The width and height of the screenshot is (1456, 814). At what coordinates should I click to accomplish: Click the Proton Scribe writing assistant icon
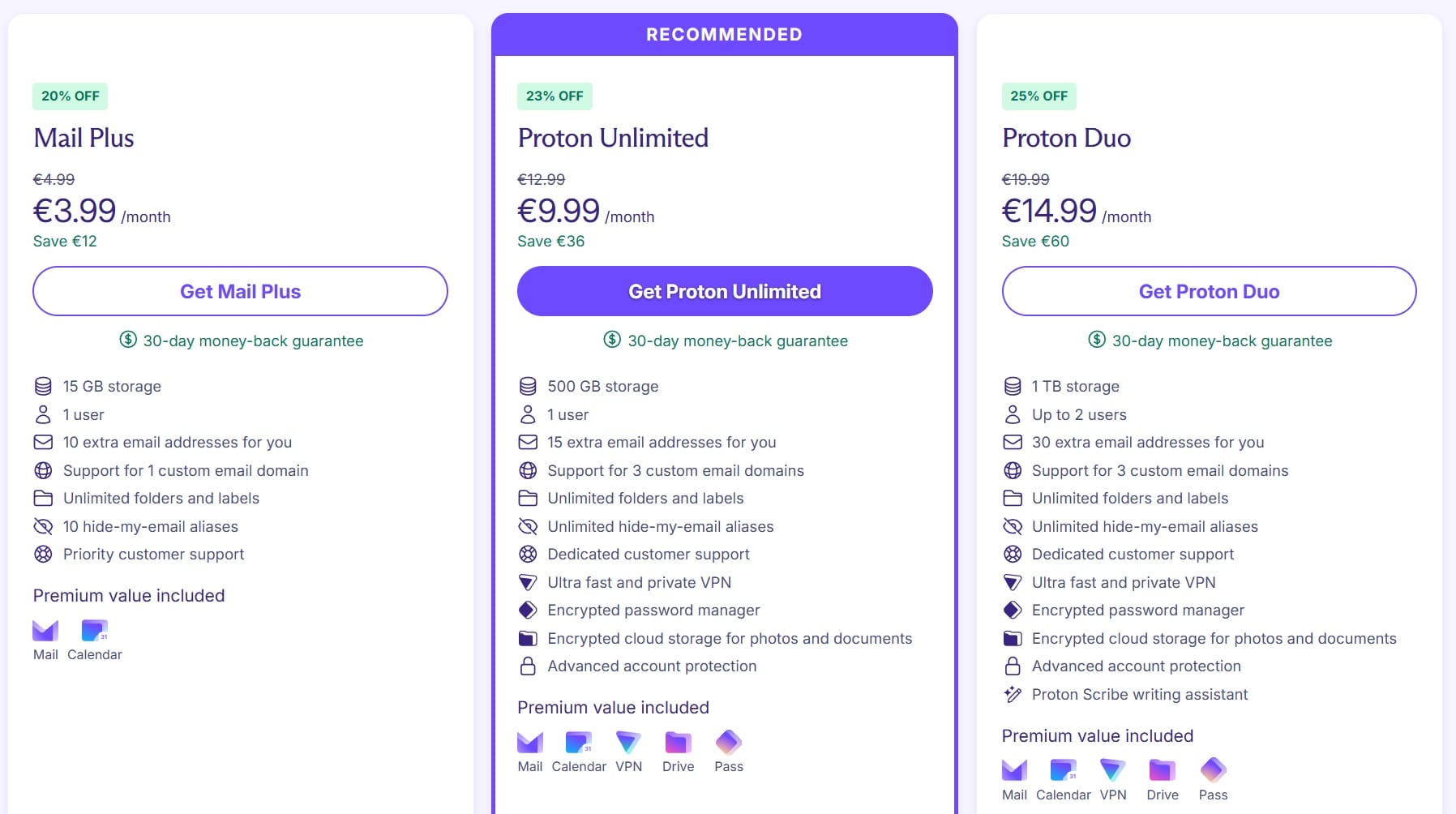[1013, 694]
